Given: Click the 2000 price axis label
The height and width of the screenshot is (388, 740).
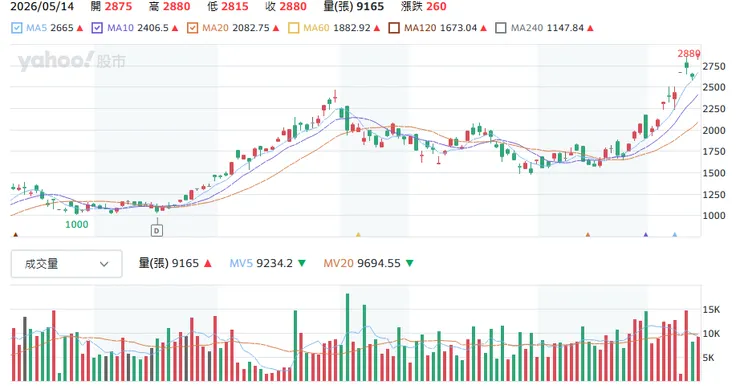Looking at the screenshot, I should pos(714,130).
